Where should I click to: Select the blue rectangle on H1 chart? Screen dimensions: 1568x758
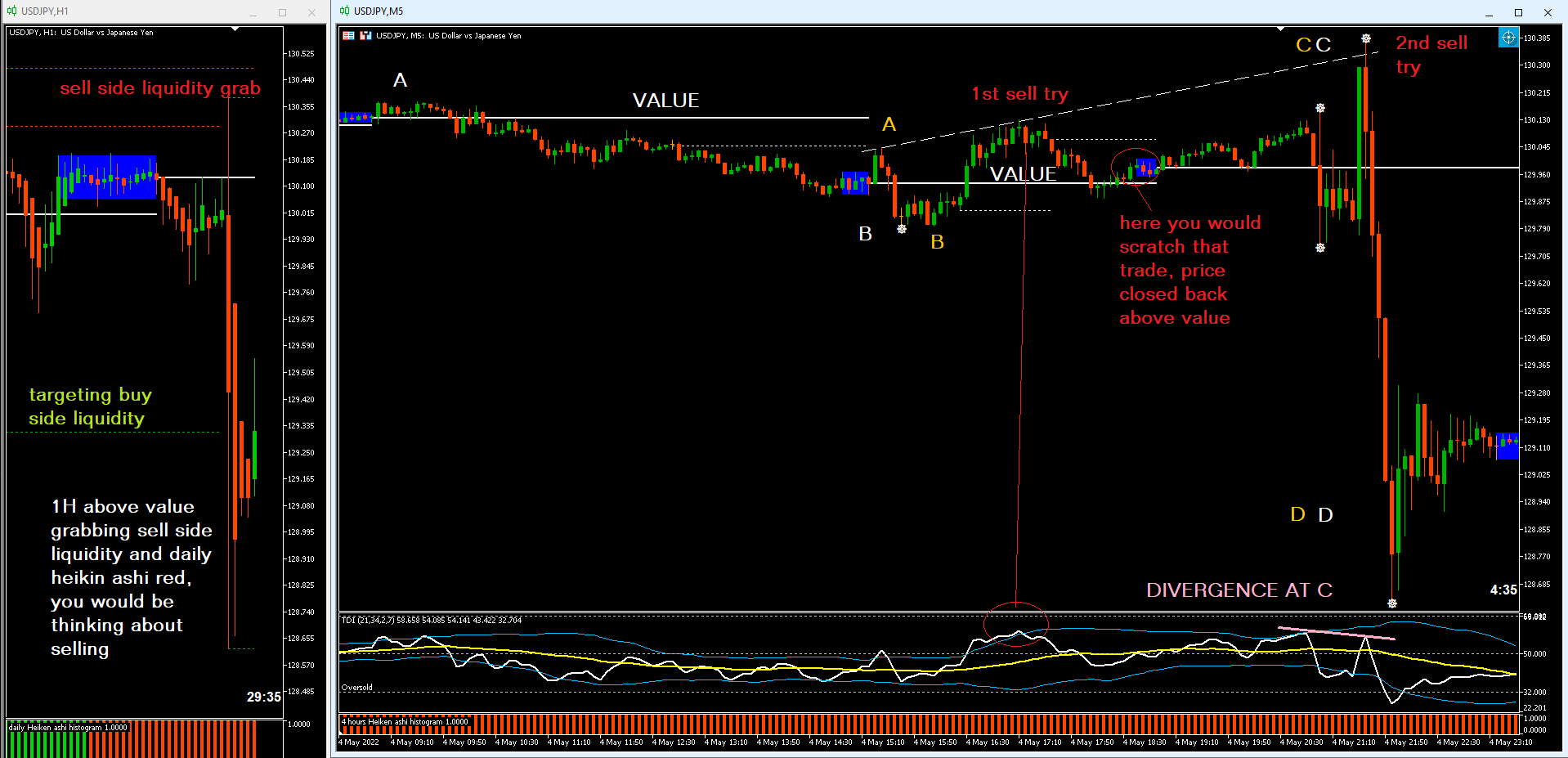(x=107, y=177)
